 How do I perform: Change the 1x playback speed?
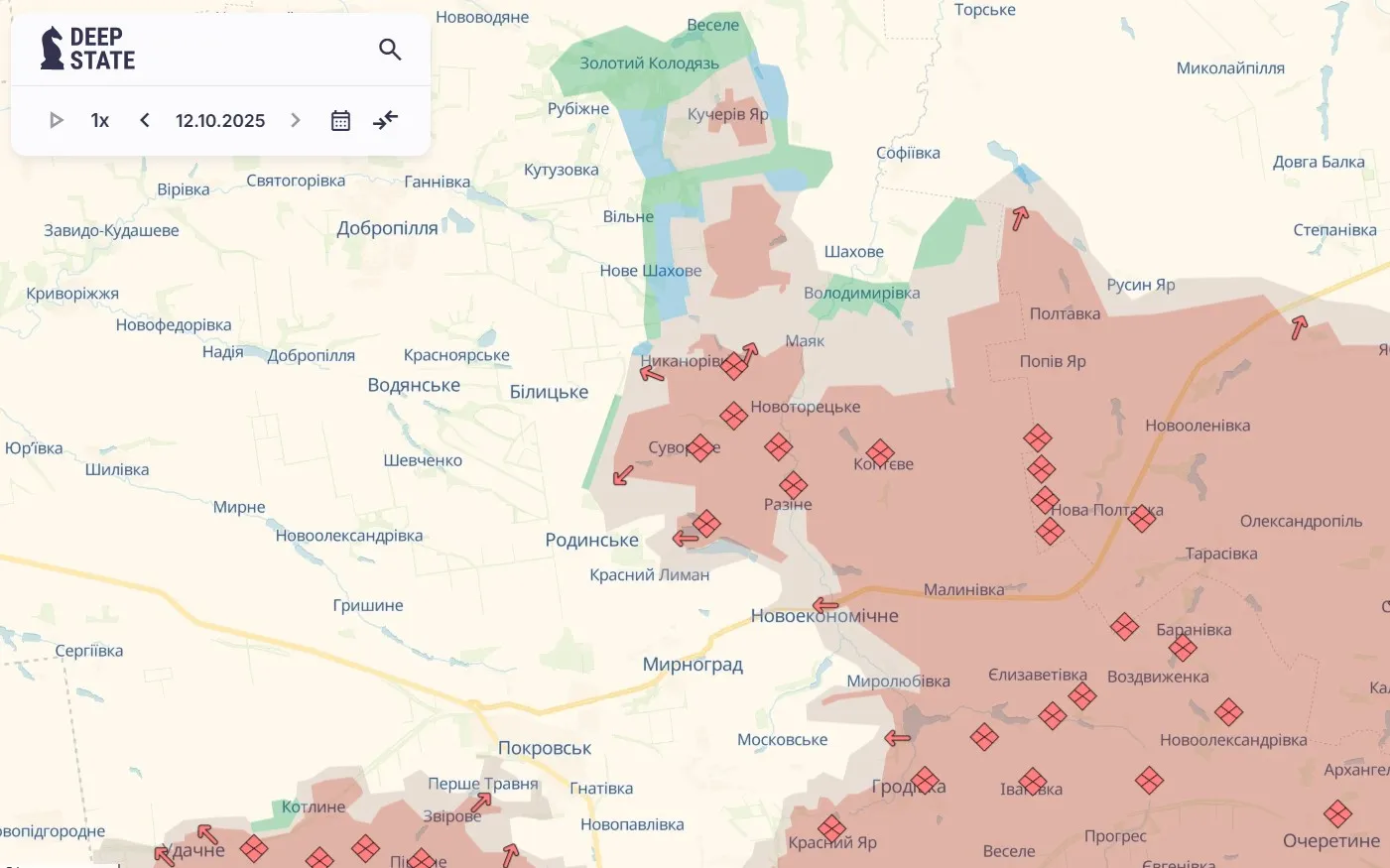pyautogui.click(x=99, y=120)
